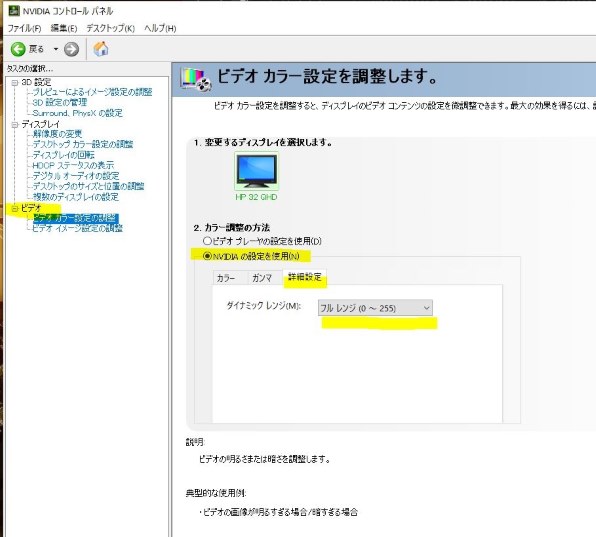Switch to the ガンマ tab

click(262, 278)
